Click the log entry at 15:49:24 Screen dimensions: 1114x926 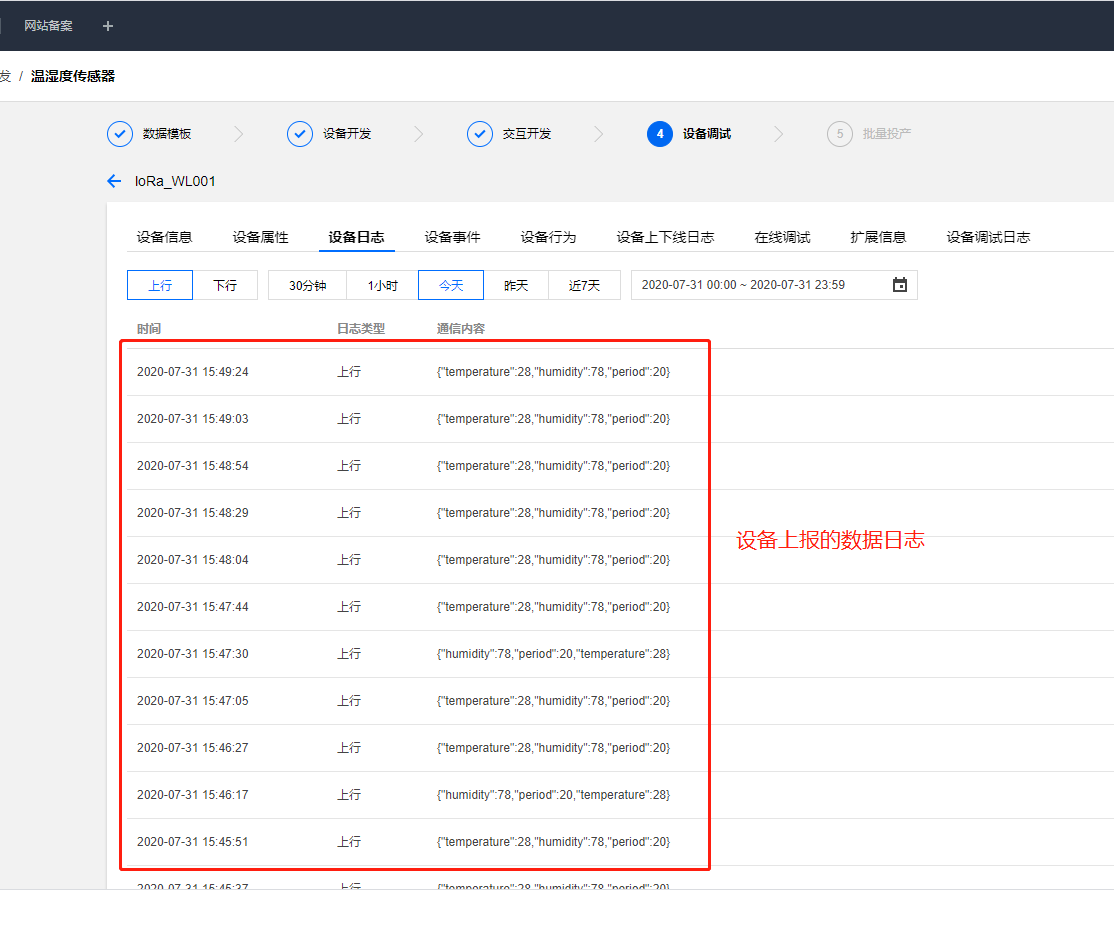(x=418, y=372)
